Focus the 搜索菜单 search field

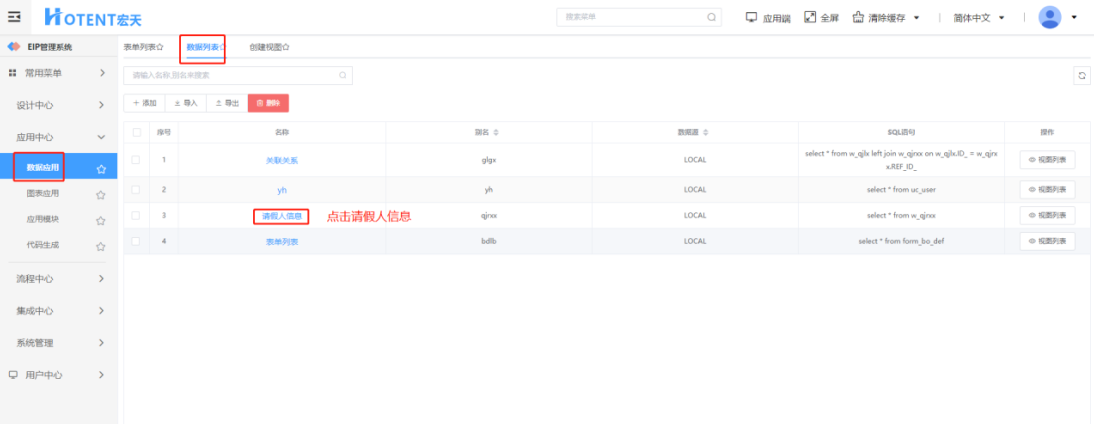(638, 17)
